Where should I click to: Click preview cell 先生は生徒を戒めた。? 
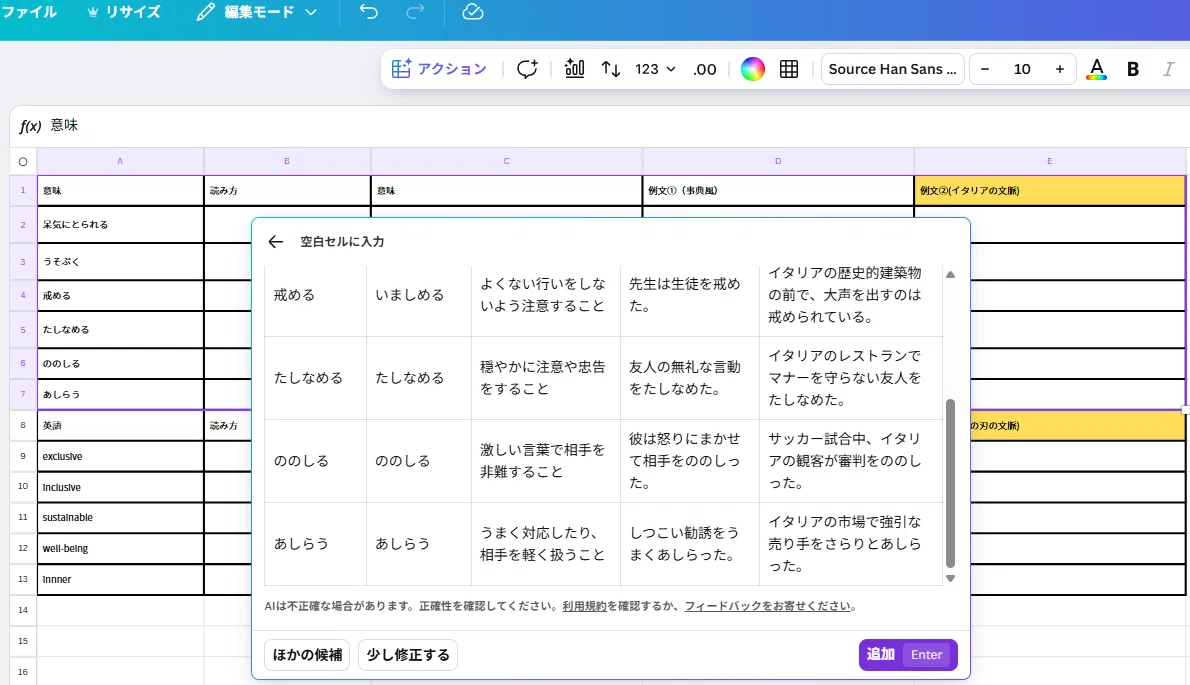pyautogui.click(x=690, y=295)
